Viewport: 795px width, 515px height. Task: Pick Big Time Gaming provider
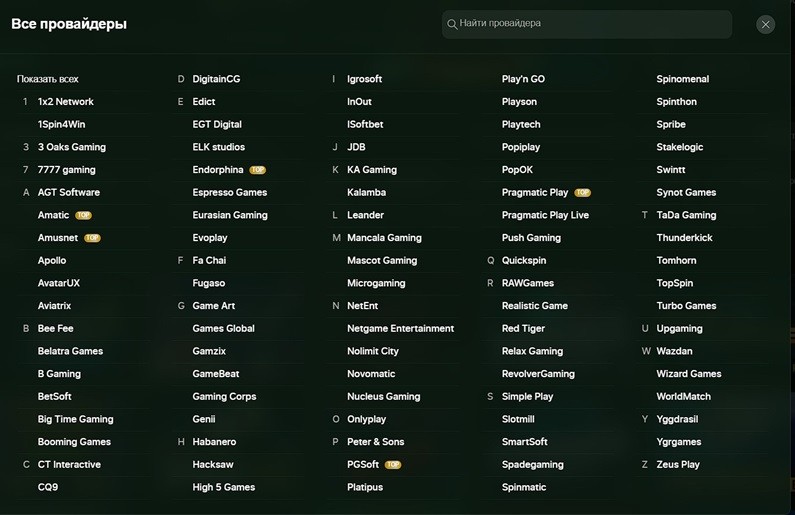[x=75, y=419]
